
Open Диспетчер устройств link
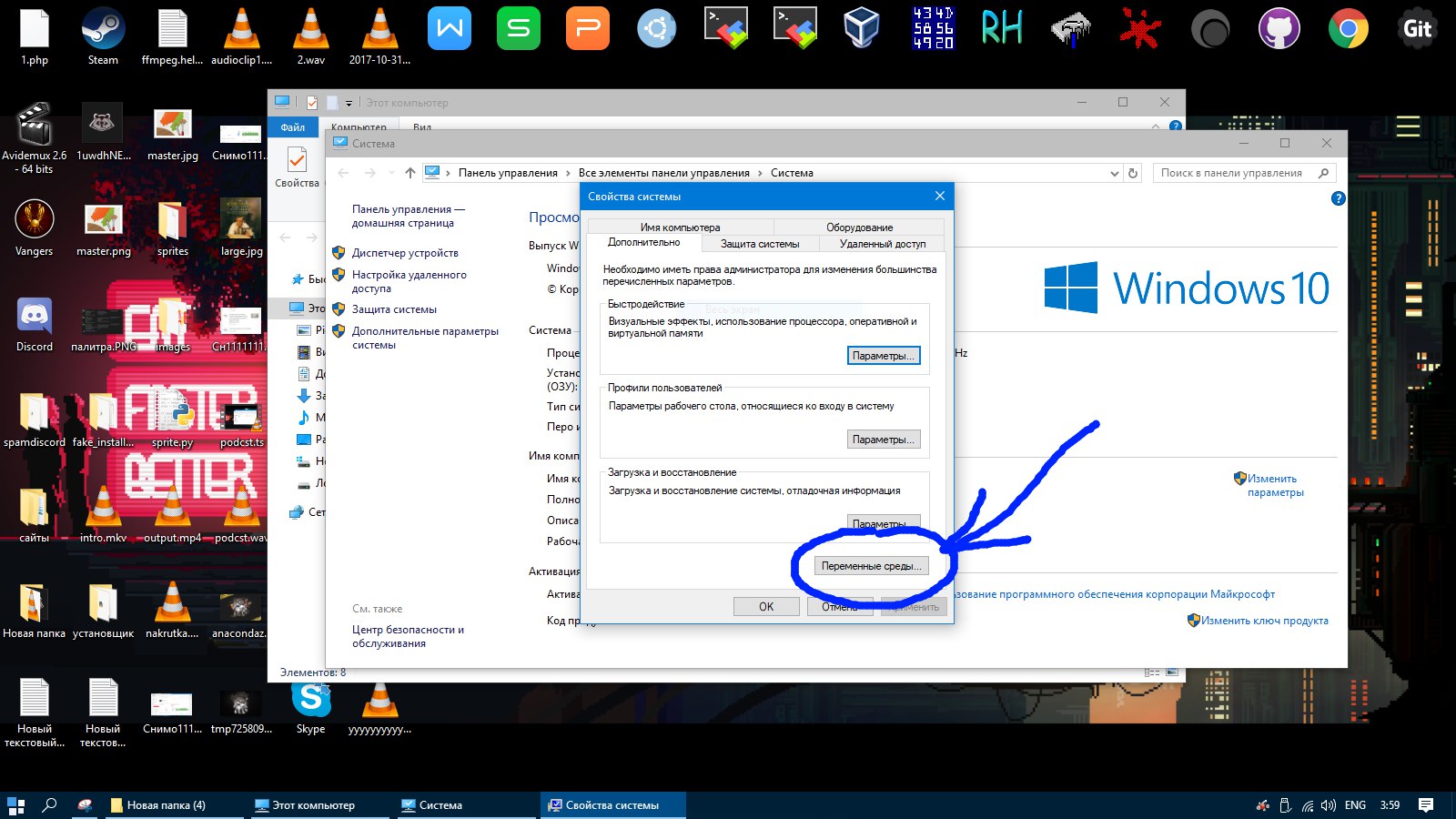point(405,253)
